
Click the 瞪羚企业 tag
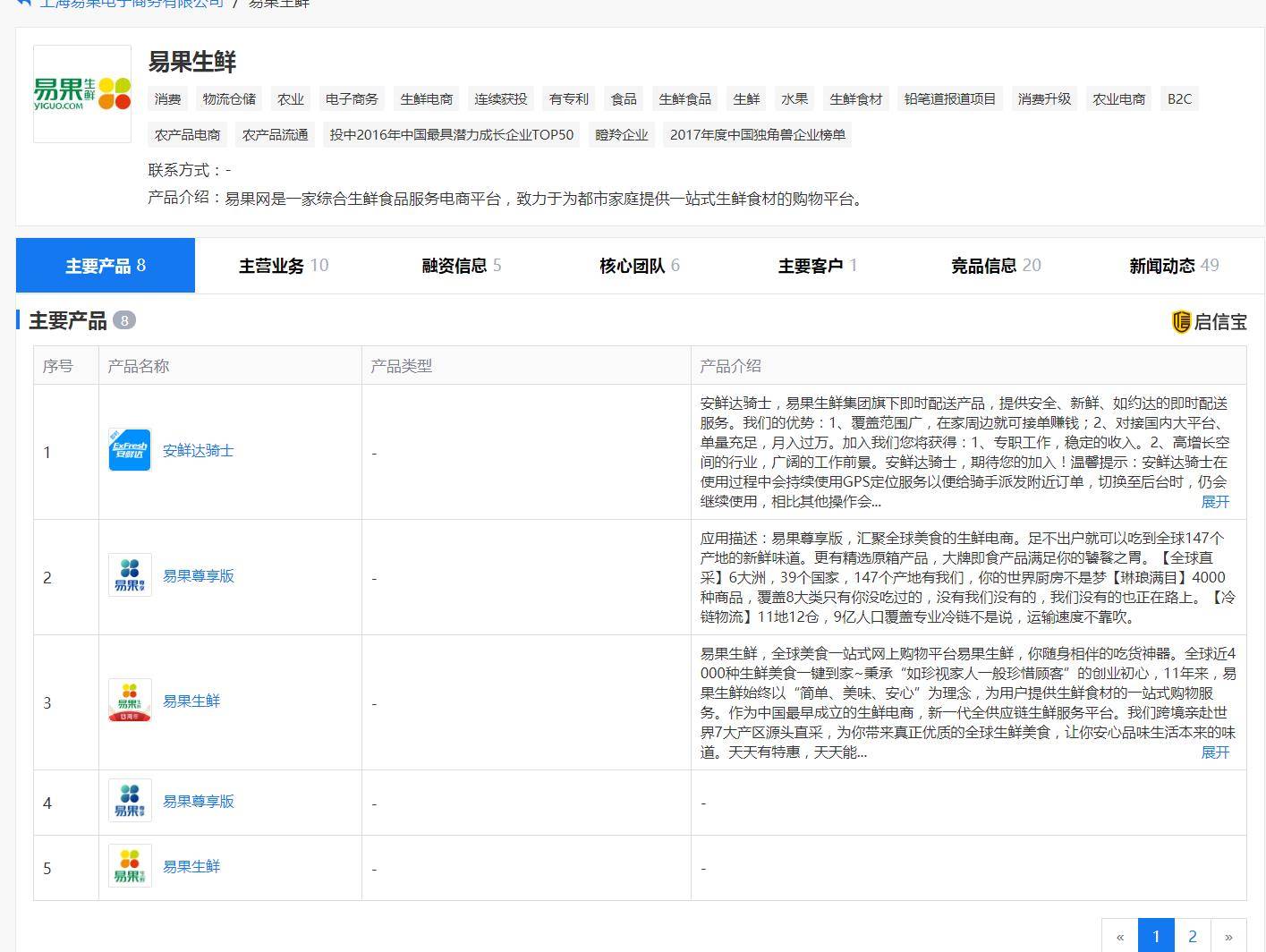622,134
